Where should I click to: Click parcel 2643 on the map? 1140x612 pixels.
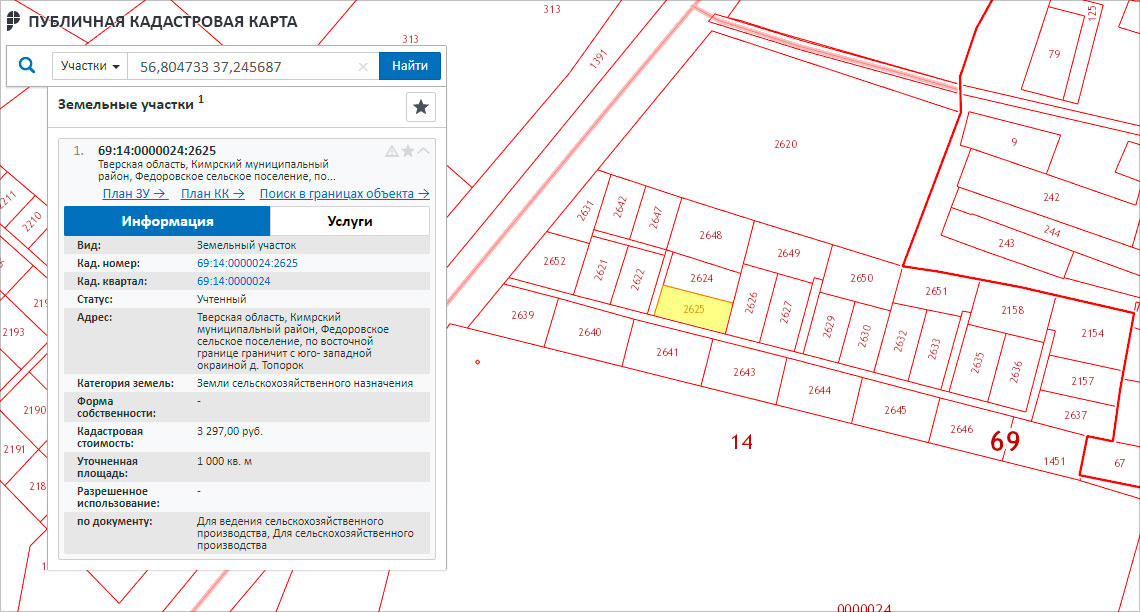[744, 372]
